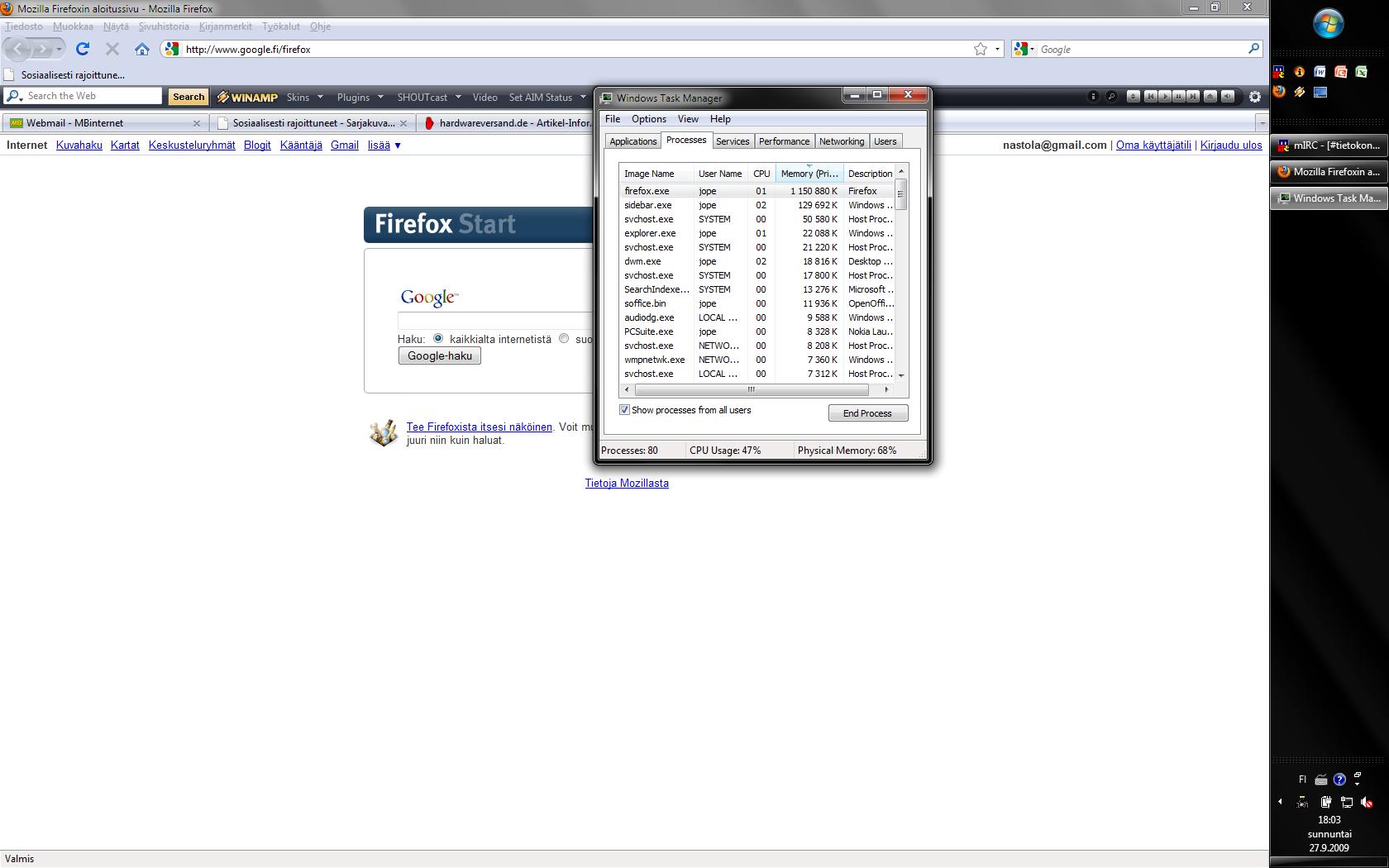Click the Task Manager scroll down arrow

coord(901,375)
